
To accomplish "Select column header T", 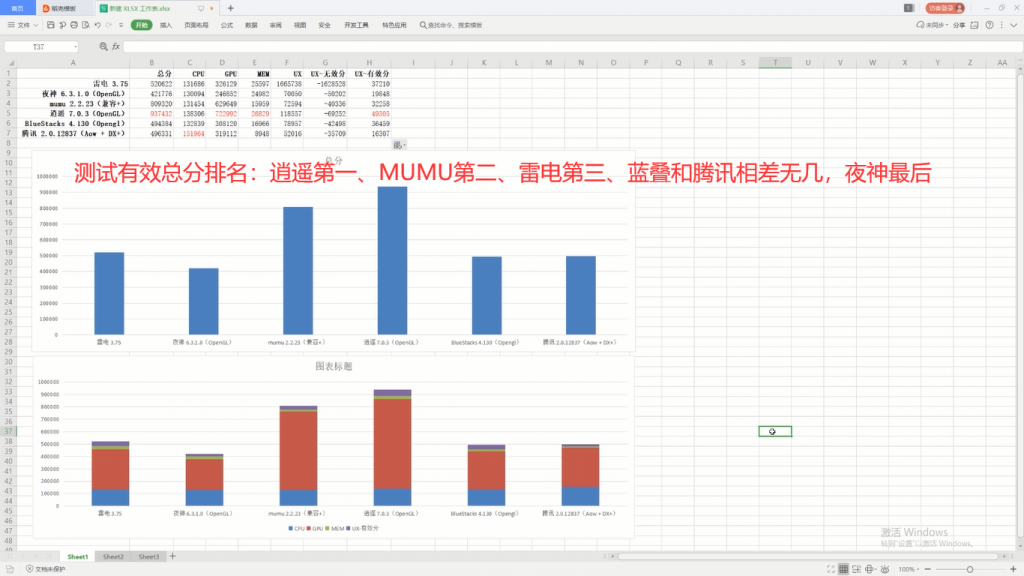I will tap(775, 63).
